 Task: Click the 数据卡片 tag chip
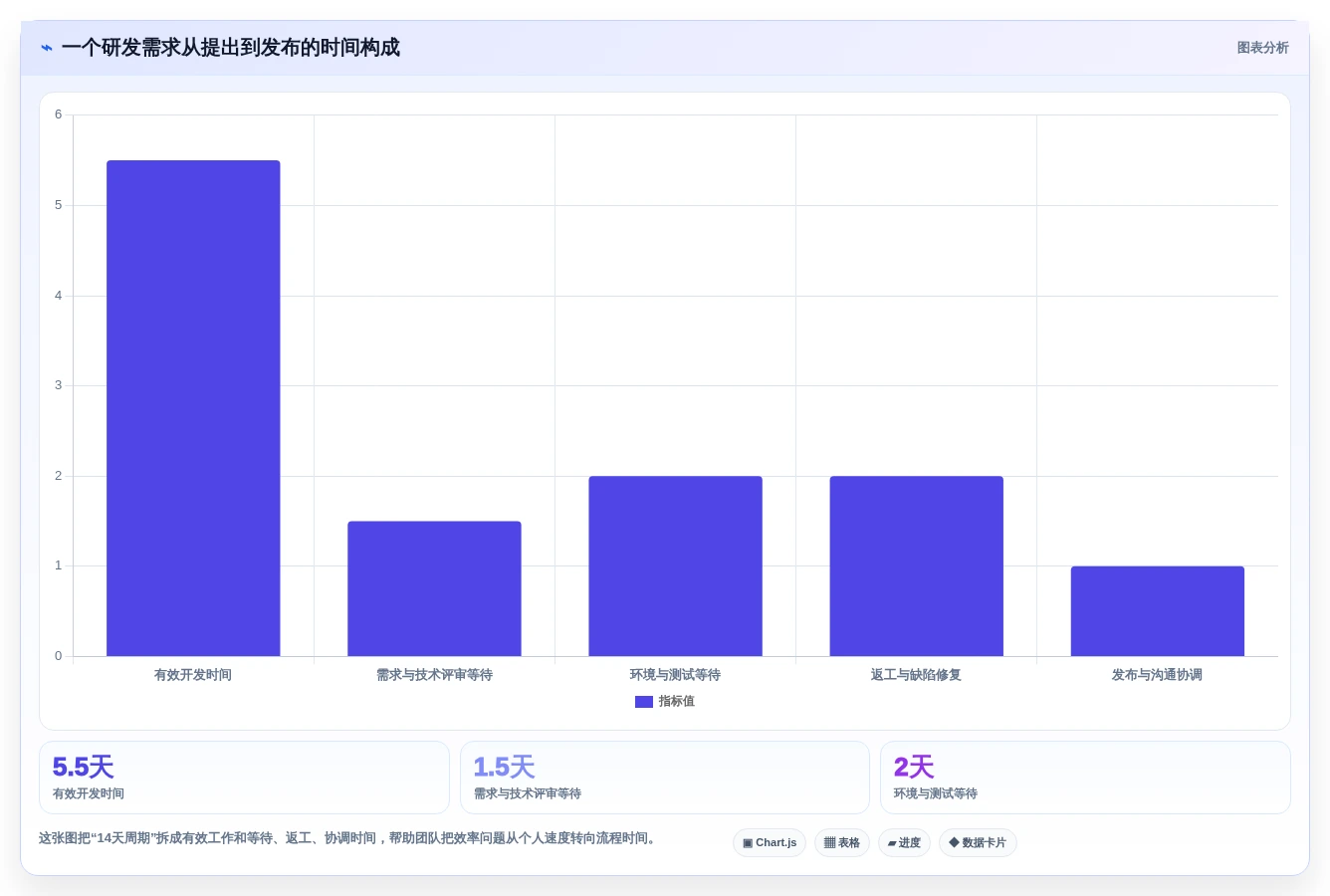pos(978,843)
